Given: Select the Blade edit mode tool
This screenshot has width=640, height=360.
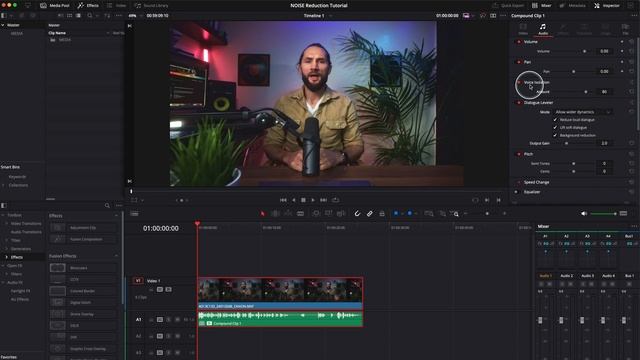Looking at the screenshot, I should [300, 213].
